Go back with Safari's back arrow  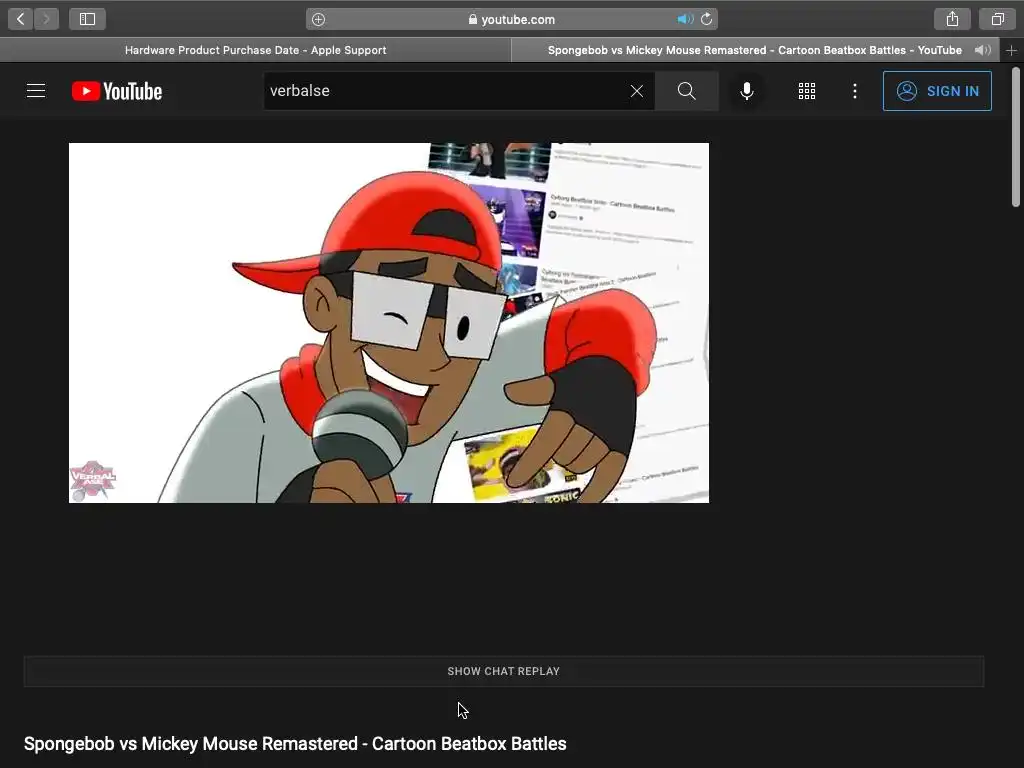tap(21, 19)
